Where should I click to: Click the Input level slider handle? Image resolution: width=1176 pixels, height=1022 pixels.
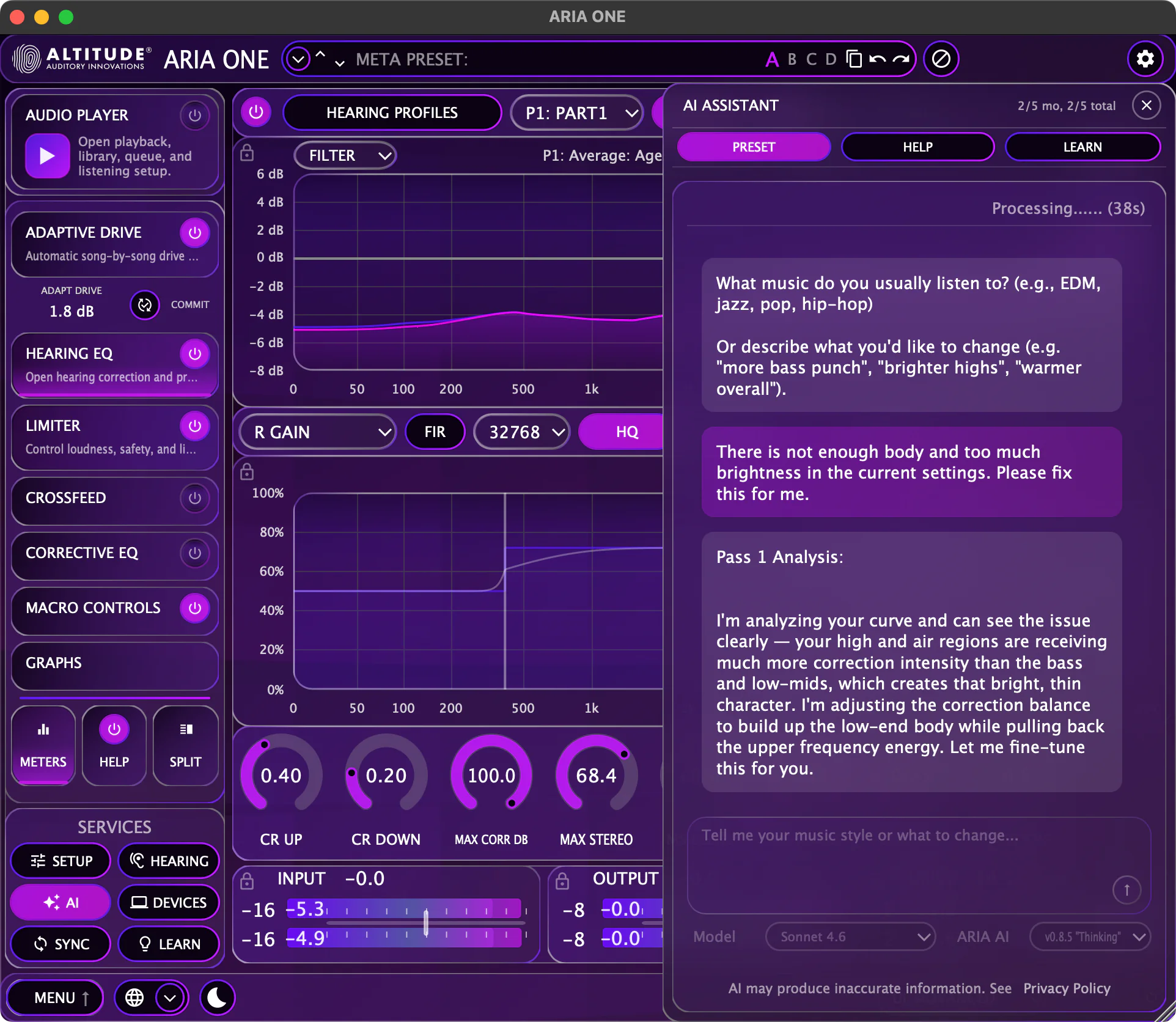[x=426, y=923]
